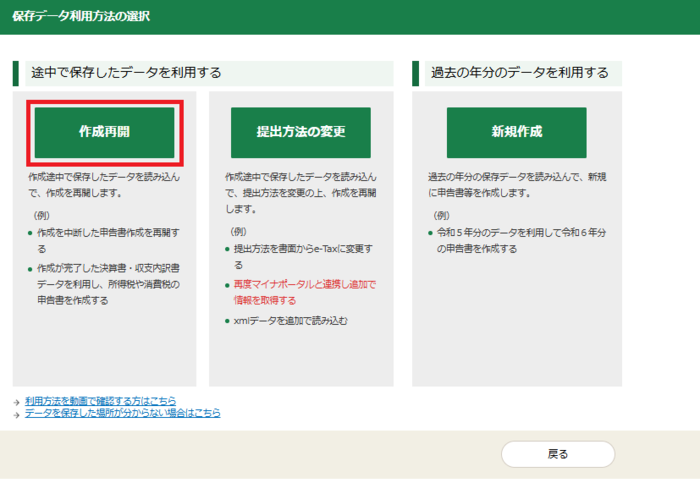Click description 過去の年分の保存データを読み込んで

[x=517, y=185]
